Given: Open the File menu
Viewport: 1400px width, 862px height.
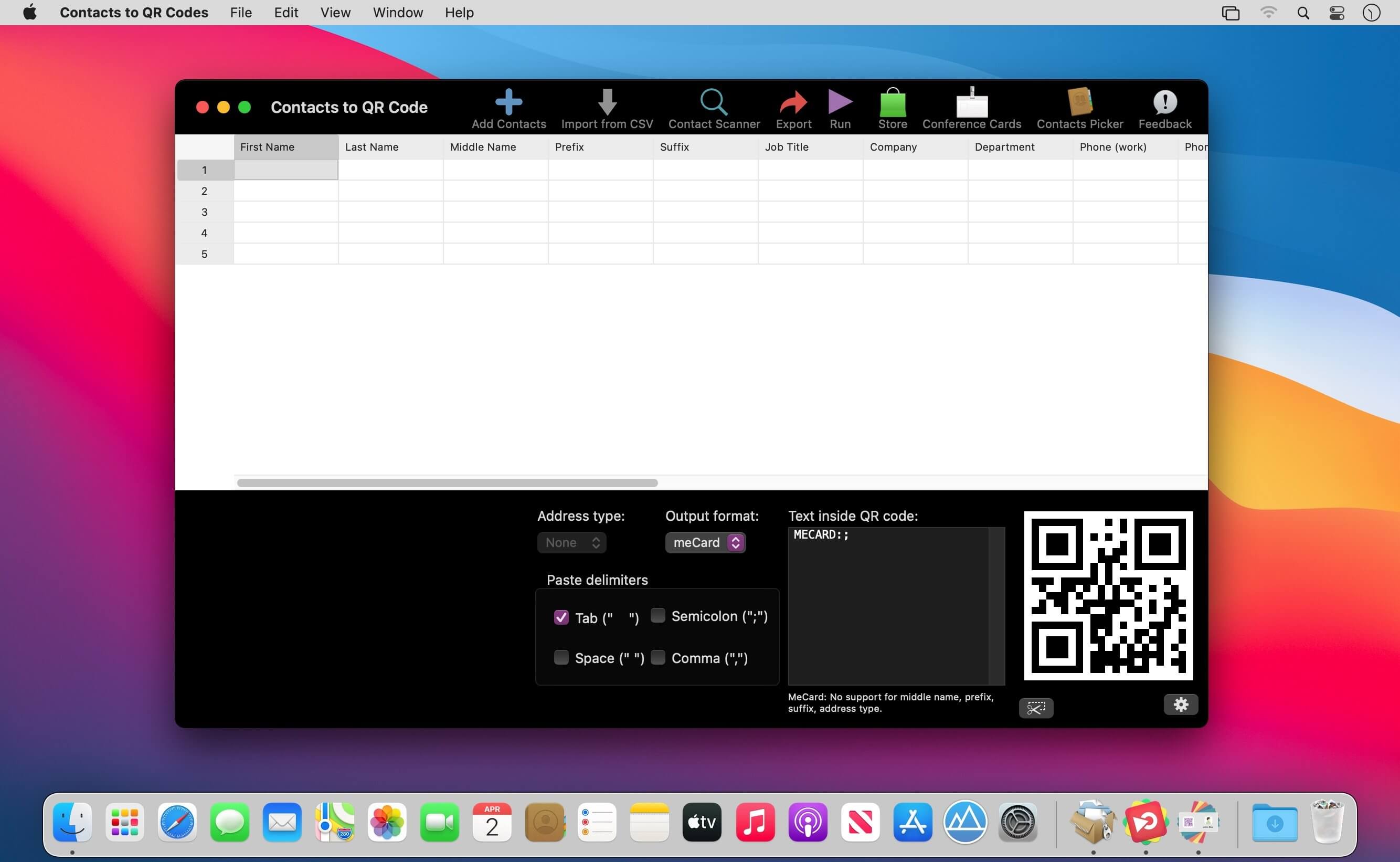Looking at the screenshot, I should pos(241,13).
